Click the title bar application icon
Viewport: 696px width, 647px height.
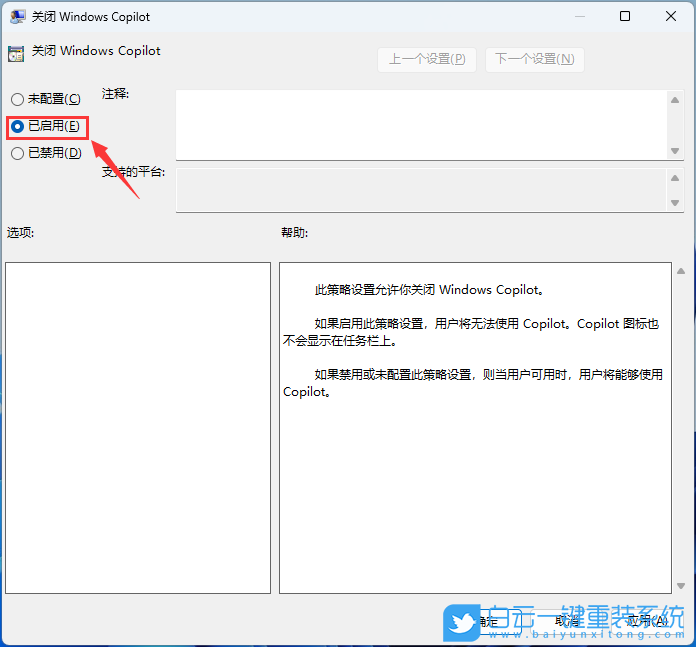(x=17, y=17)
